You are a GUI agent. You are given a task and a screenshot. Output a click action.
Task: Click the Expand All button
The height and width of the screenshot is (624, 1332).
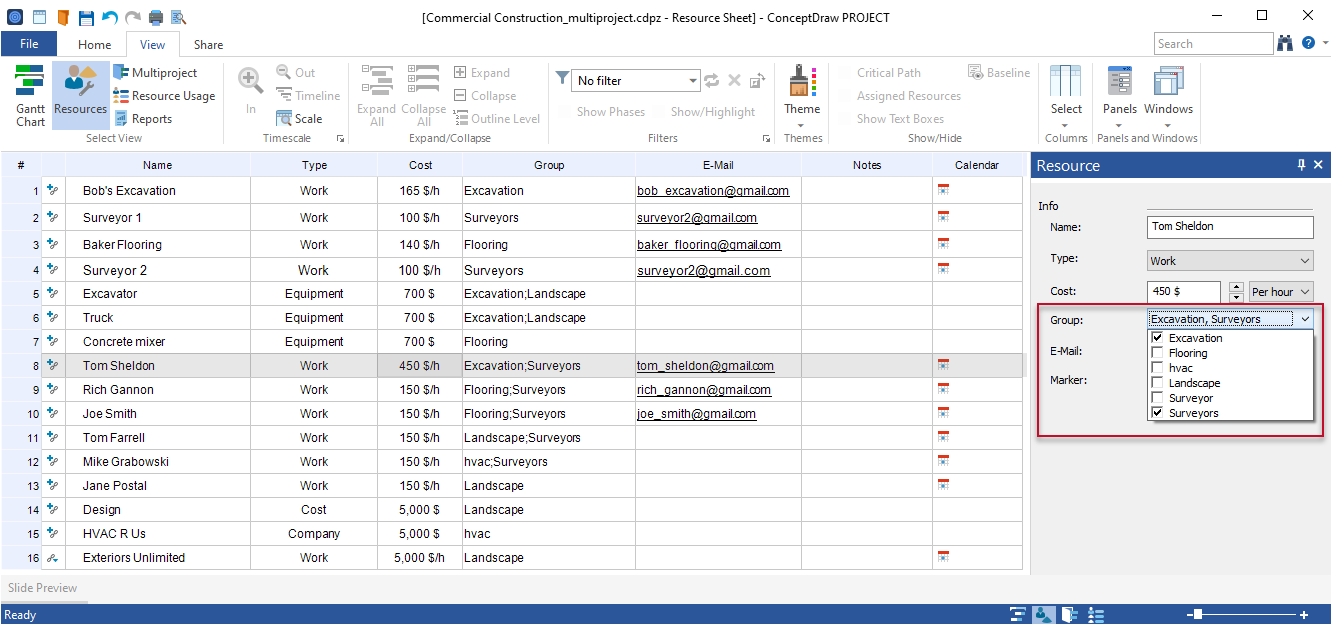[x=376, y=95]
